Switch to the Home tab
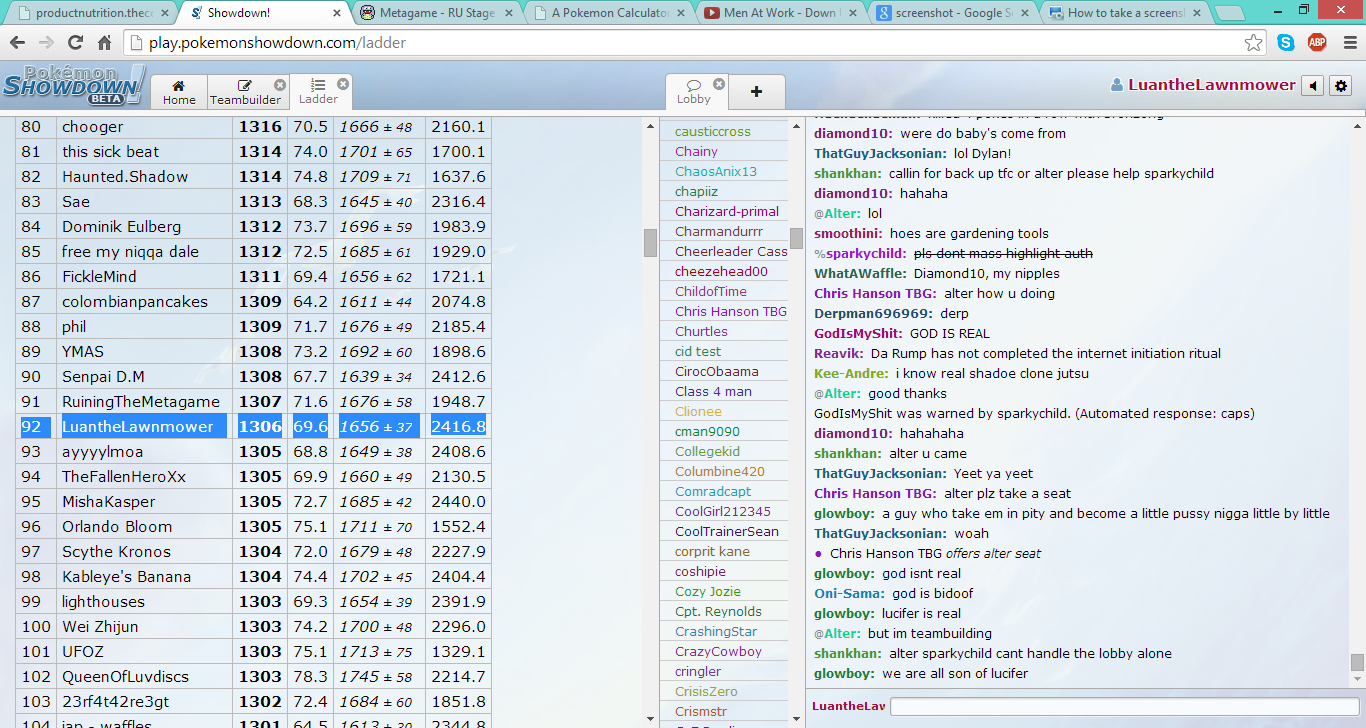The height and width of the screenshot is (728, 1366). click(x=179, y=92)
